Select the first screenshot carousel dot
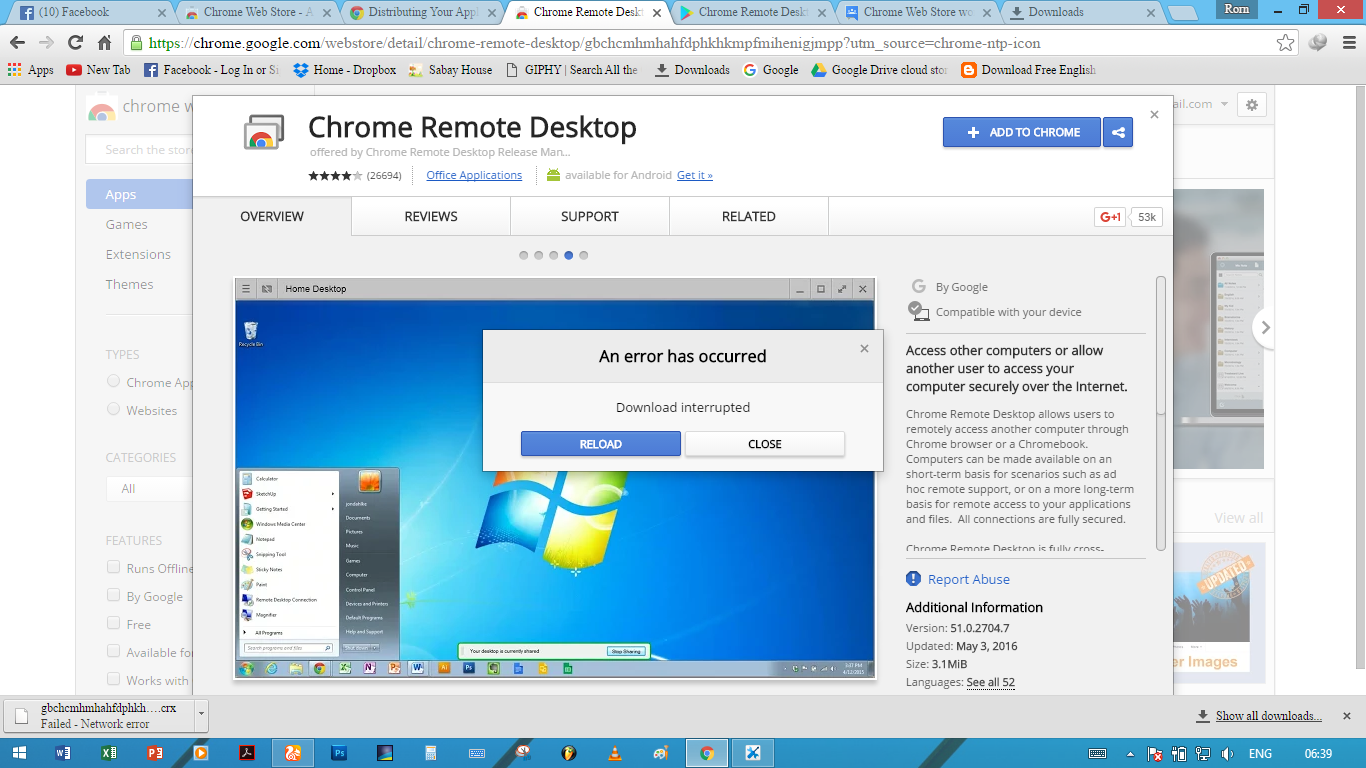Screen dimensions: 1366x768 click(524, 255)
